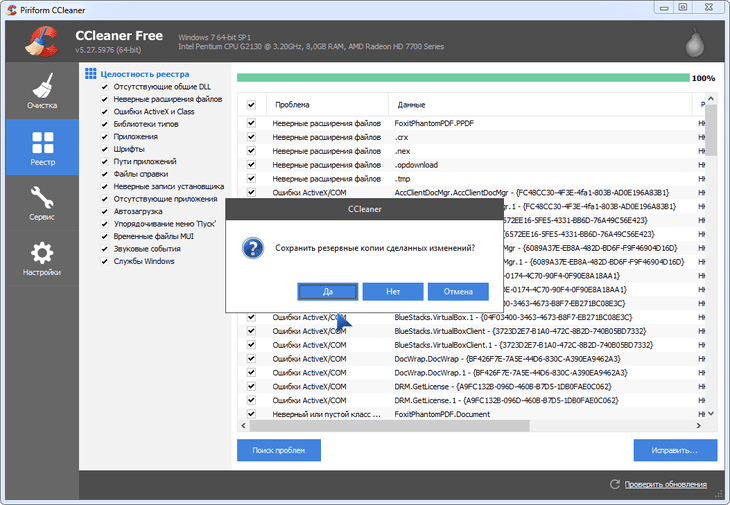The width and height of the screenshot is (730, 505).
Task: Toggle Автозагрузка checkbox
Action: (105, 211)
